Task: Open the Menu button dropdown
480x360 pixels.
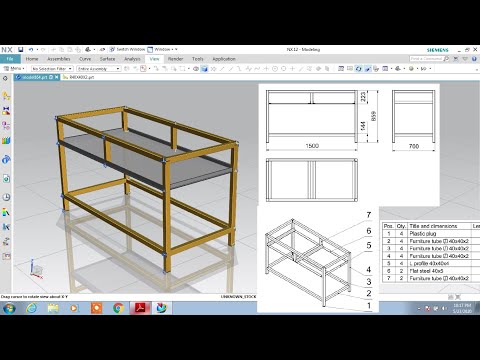Action: click(14, 68)
